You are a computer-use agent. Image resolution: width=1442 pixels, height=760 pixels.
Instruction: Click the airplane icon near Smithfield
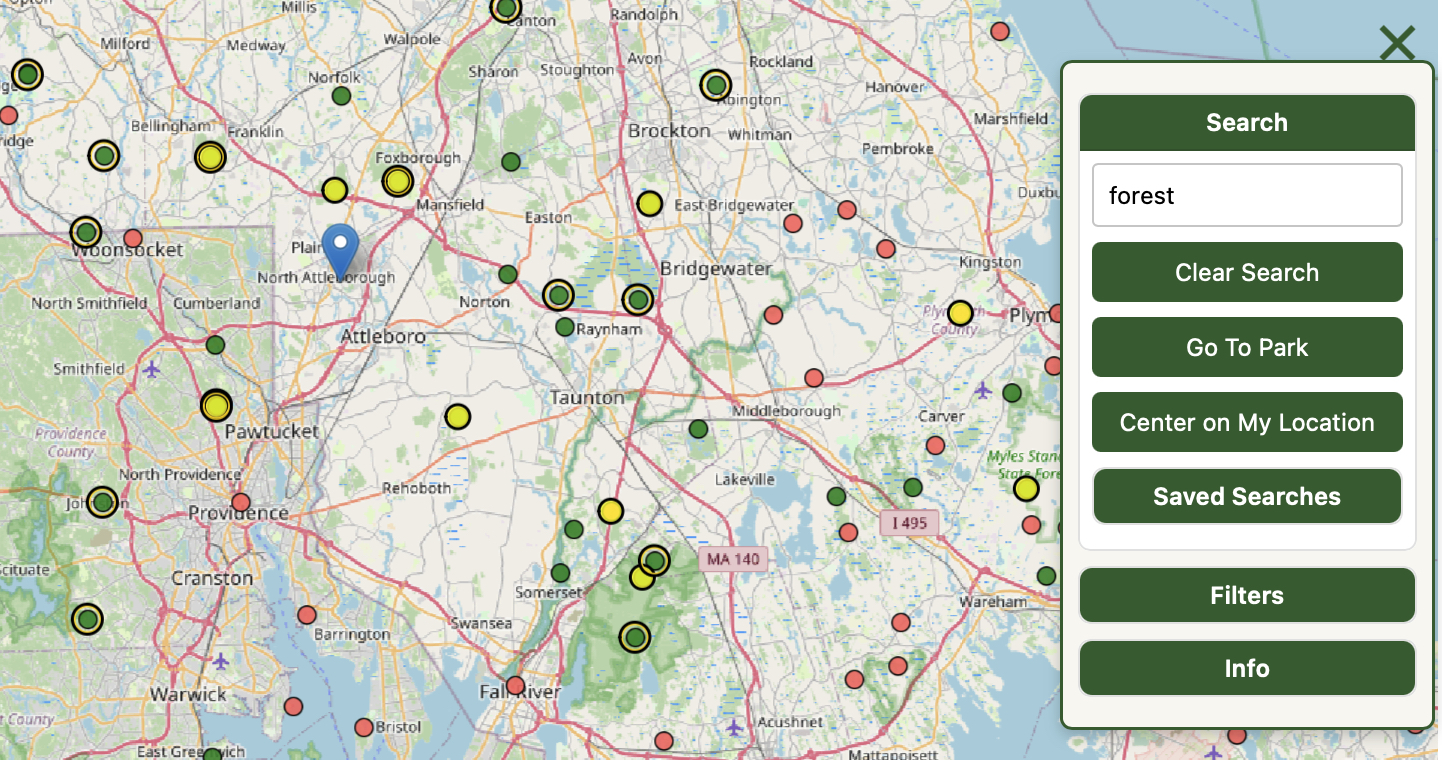pos(151,370)
